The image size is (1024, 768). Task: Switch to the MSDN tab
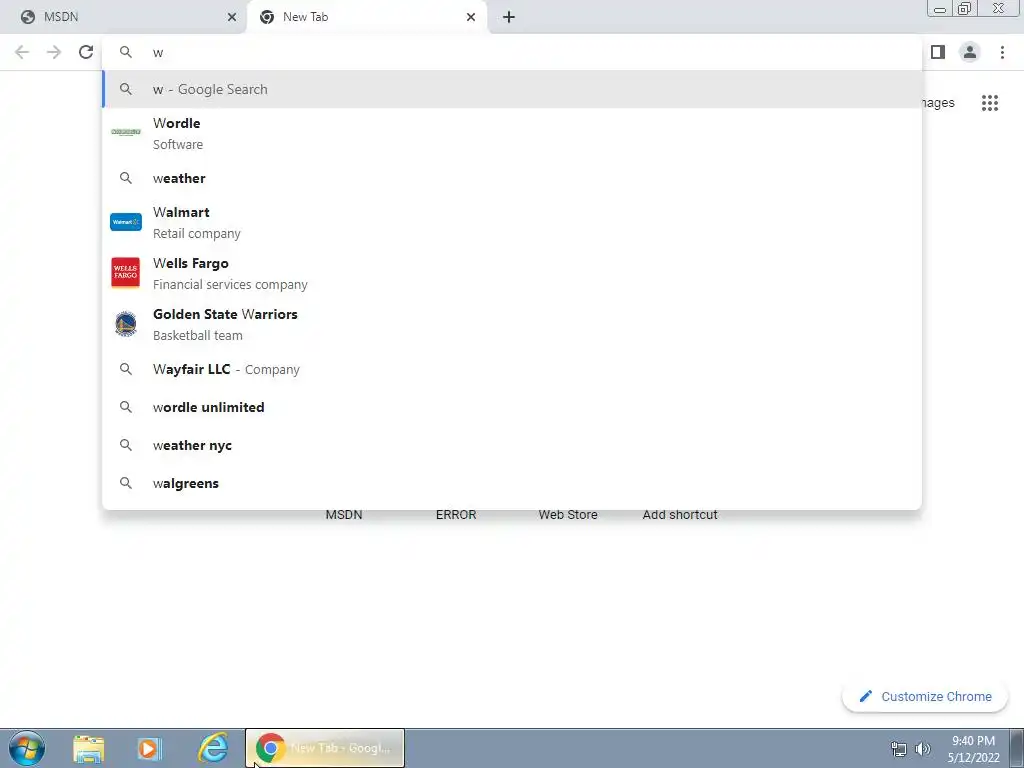click(124, 17)
